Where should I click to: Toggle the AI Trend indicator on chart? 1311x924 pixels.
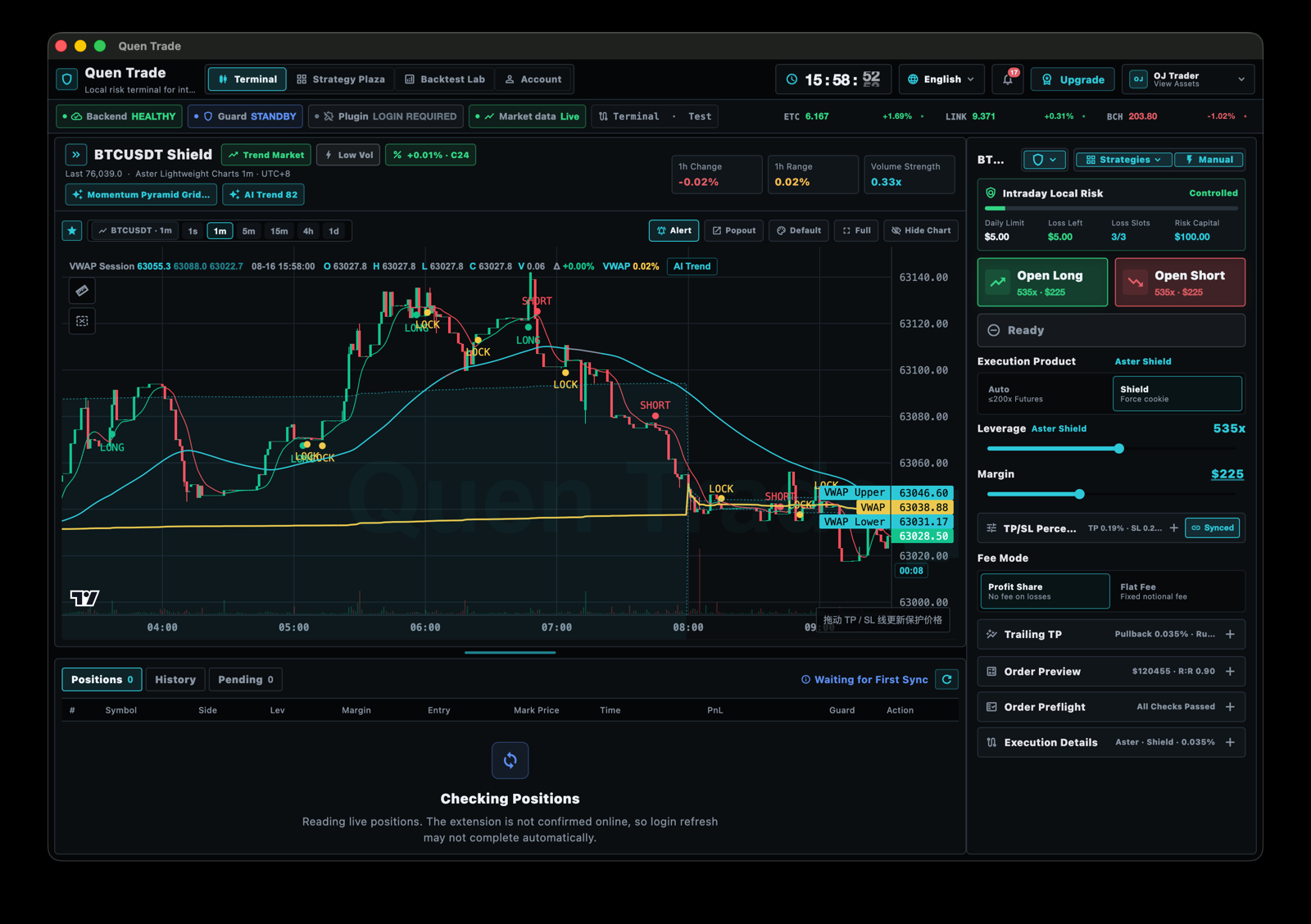(692, 266)
